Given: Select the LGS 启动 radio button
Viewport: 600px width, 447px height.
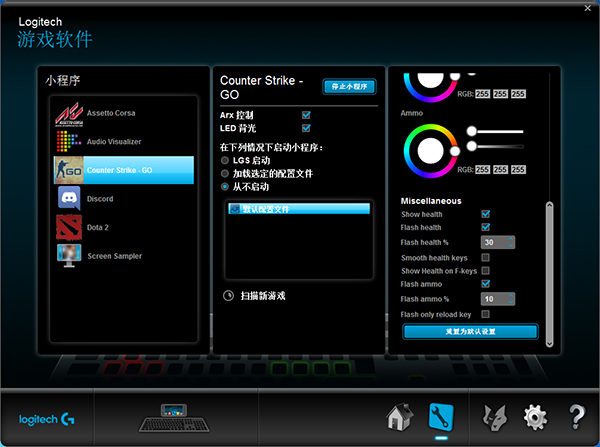Looking at the screenshot, I should pos(225,160).
